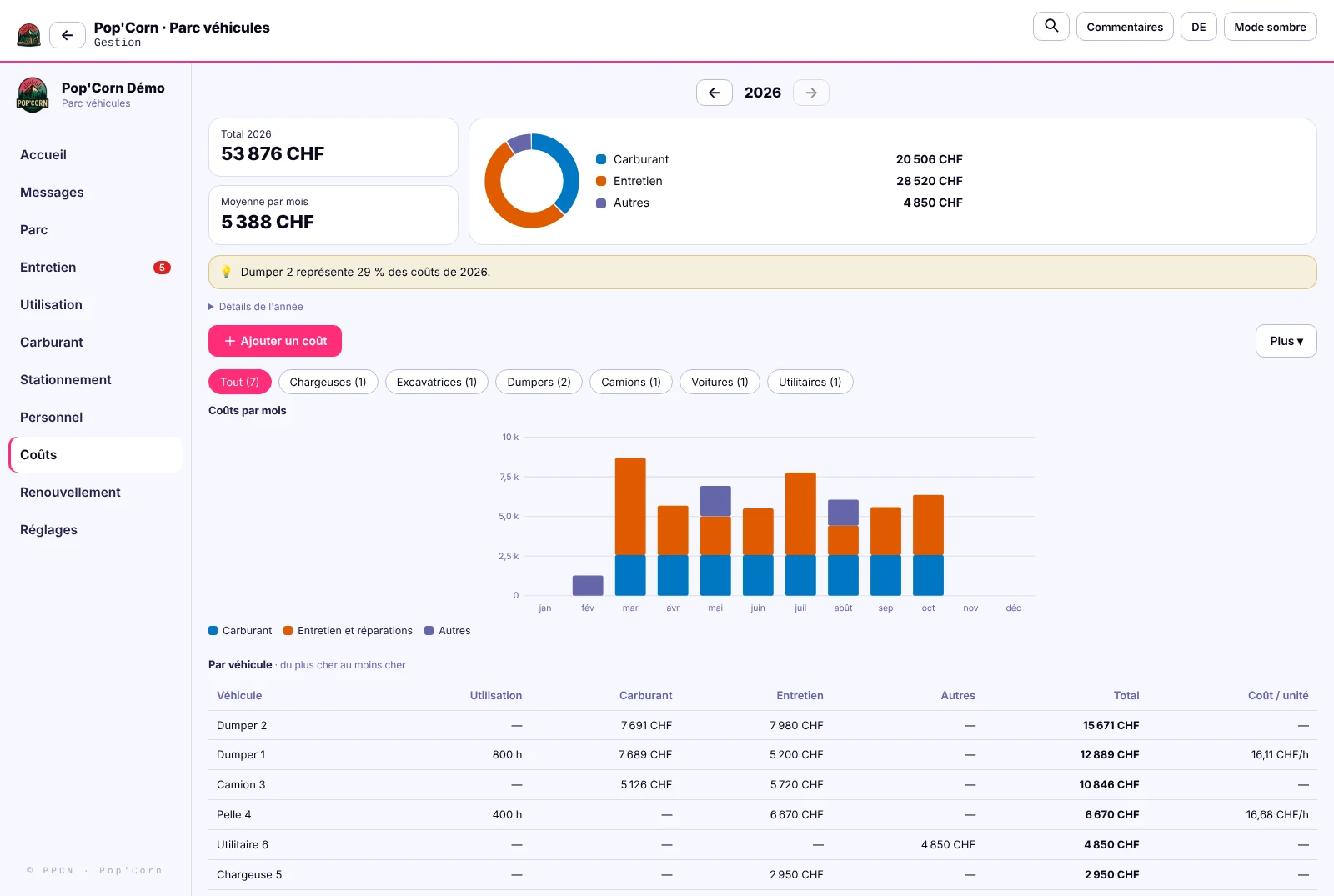Click the red badge next to Entretien
1334x896 pixels.
(x=162, y=268)
